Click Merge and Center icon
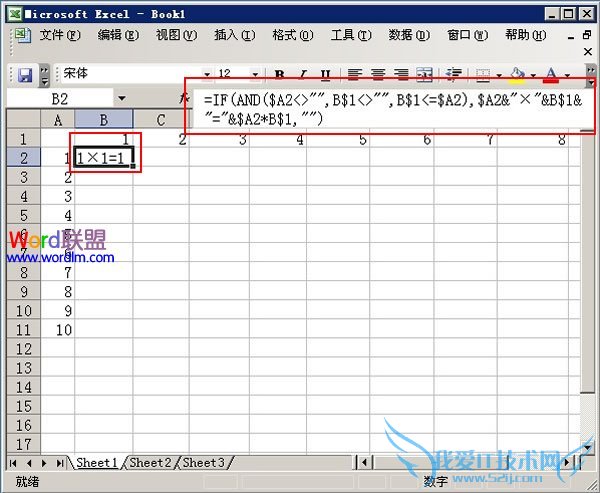600x493 pixels. point(424,74)
